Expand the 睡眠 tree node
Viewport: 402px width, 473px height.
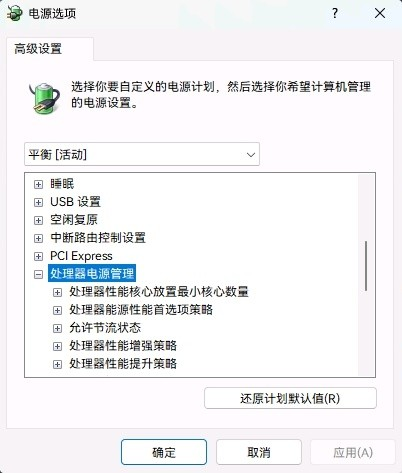tap(38, 184)
